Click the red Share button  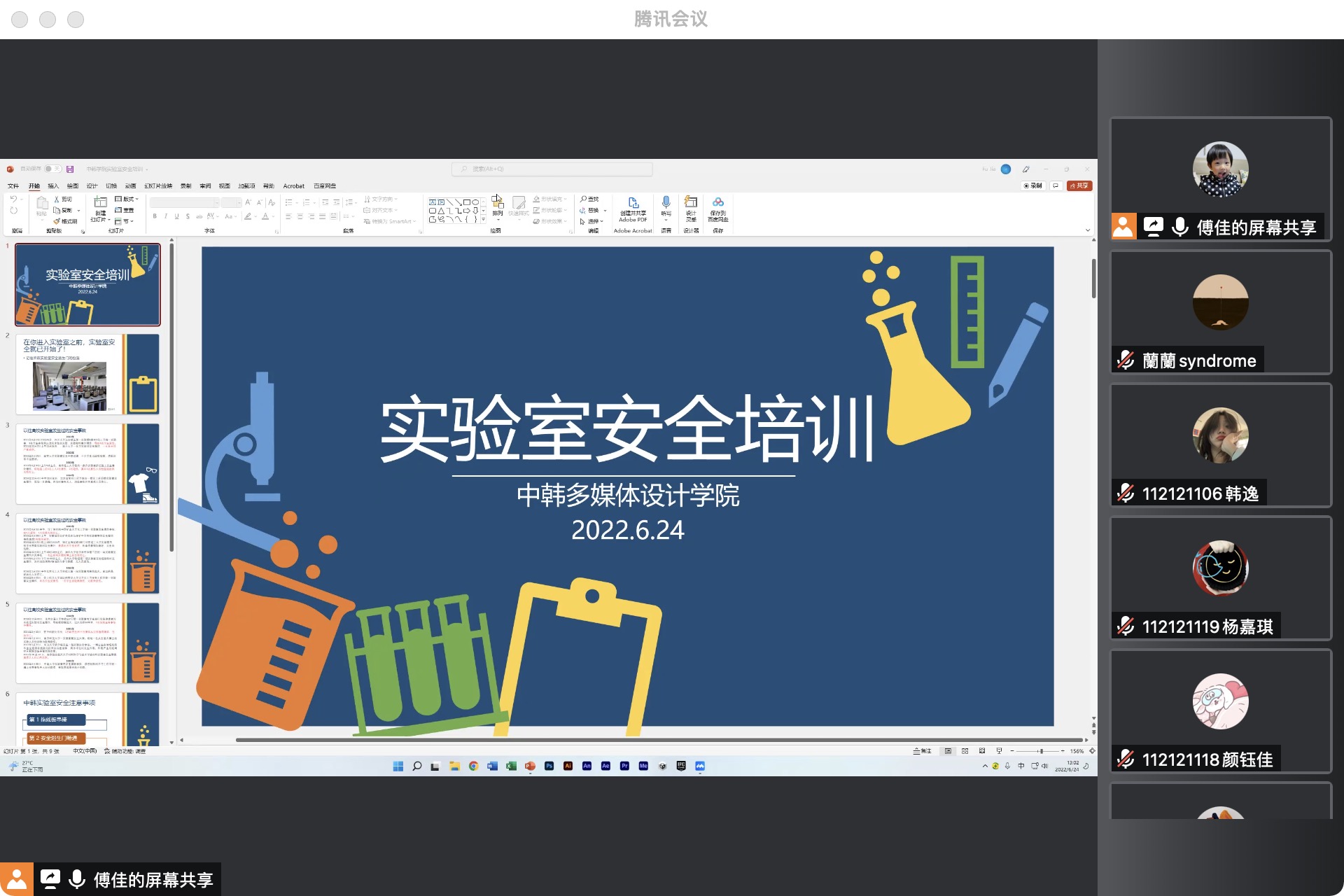(x=1079, y=186)
